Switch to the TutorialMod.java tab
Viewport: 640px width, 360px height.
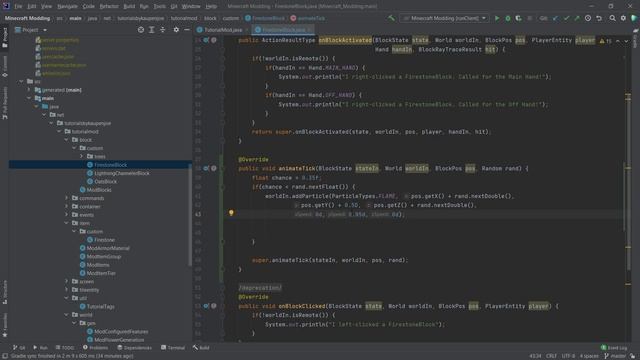(222, 30)
